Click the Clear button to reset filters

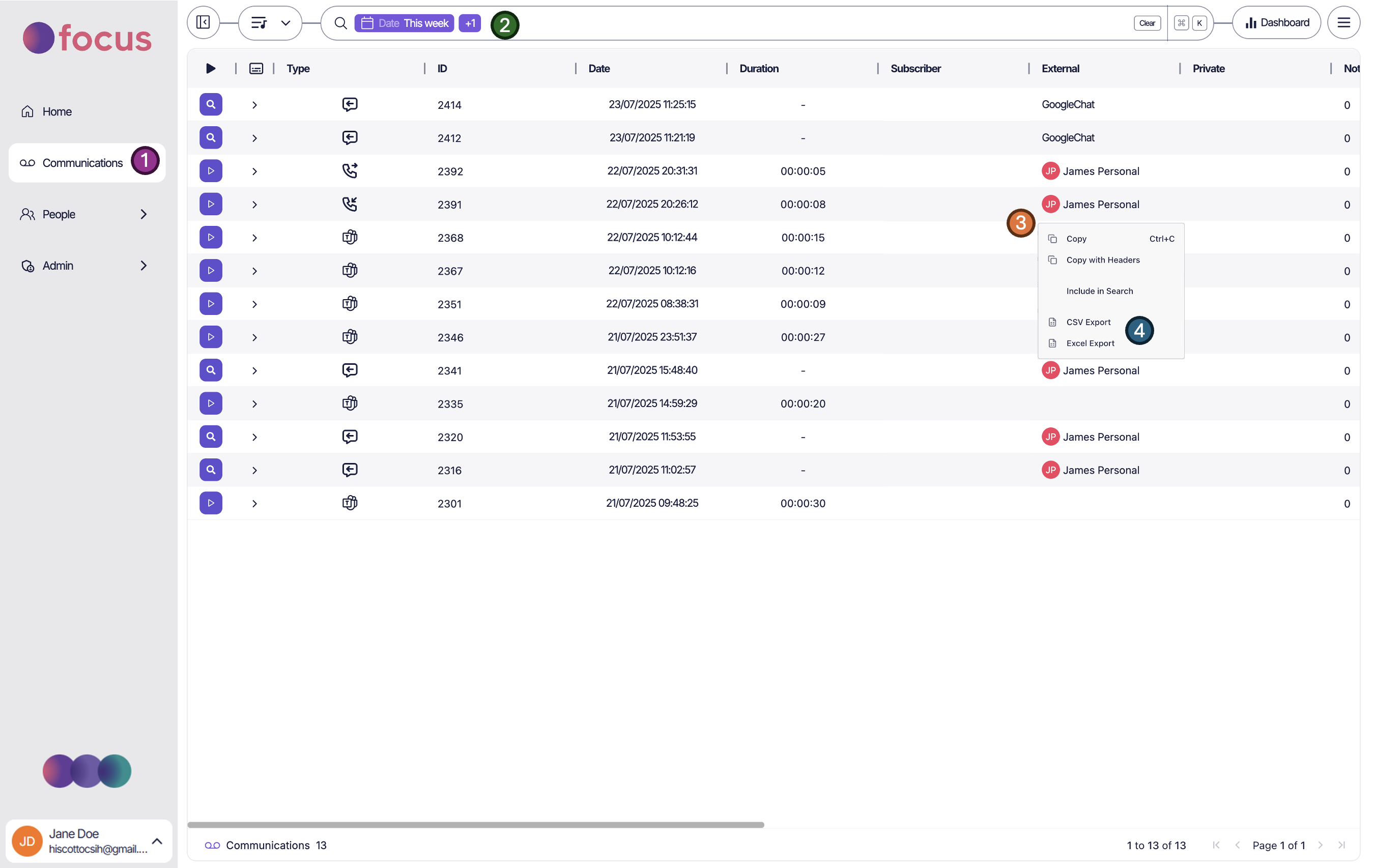click(x=1147, y=23)
